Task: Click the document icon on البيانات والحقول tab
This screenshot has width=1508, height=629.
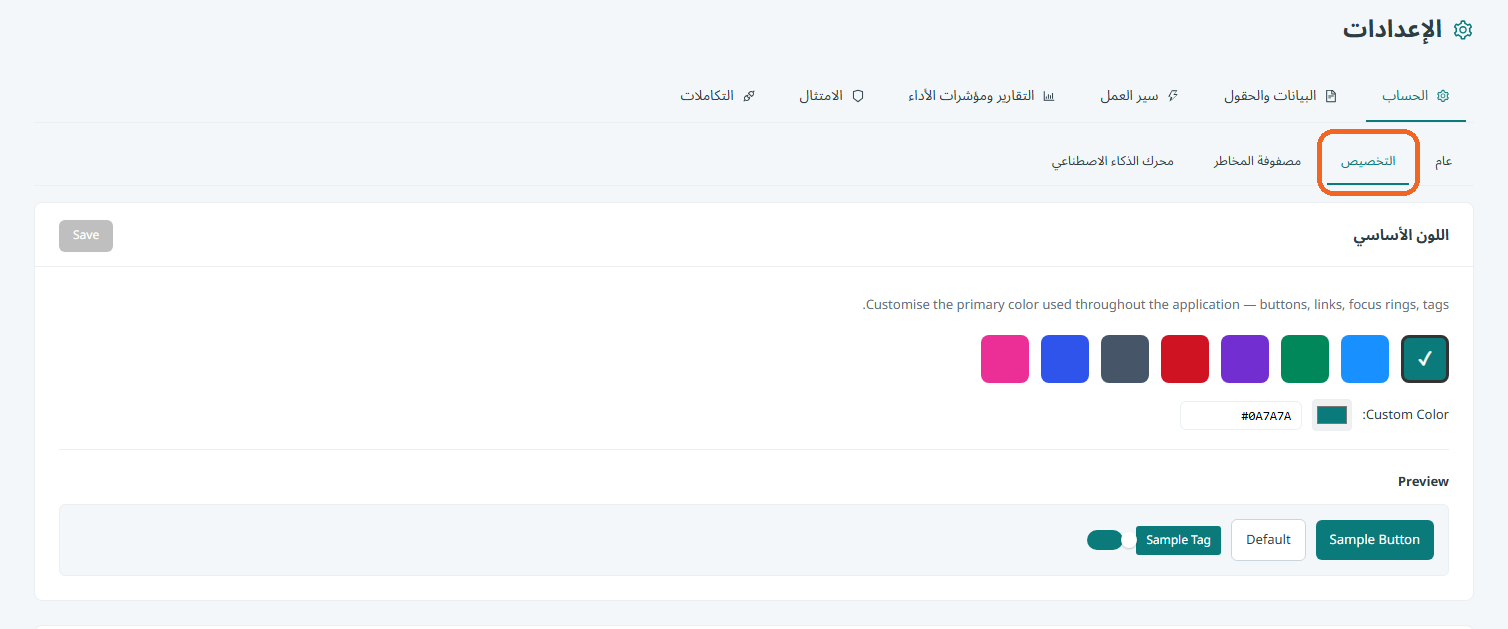Action: (x=1331, y=96)
